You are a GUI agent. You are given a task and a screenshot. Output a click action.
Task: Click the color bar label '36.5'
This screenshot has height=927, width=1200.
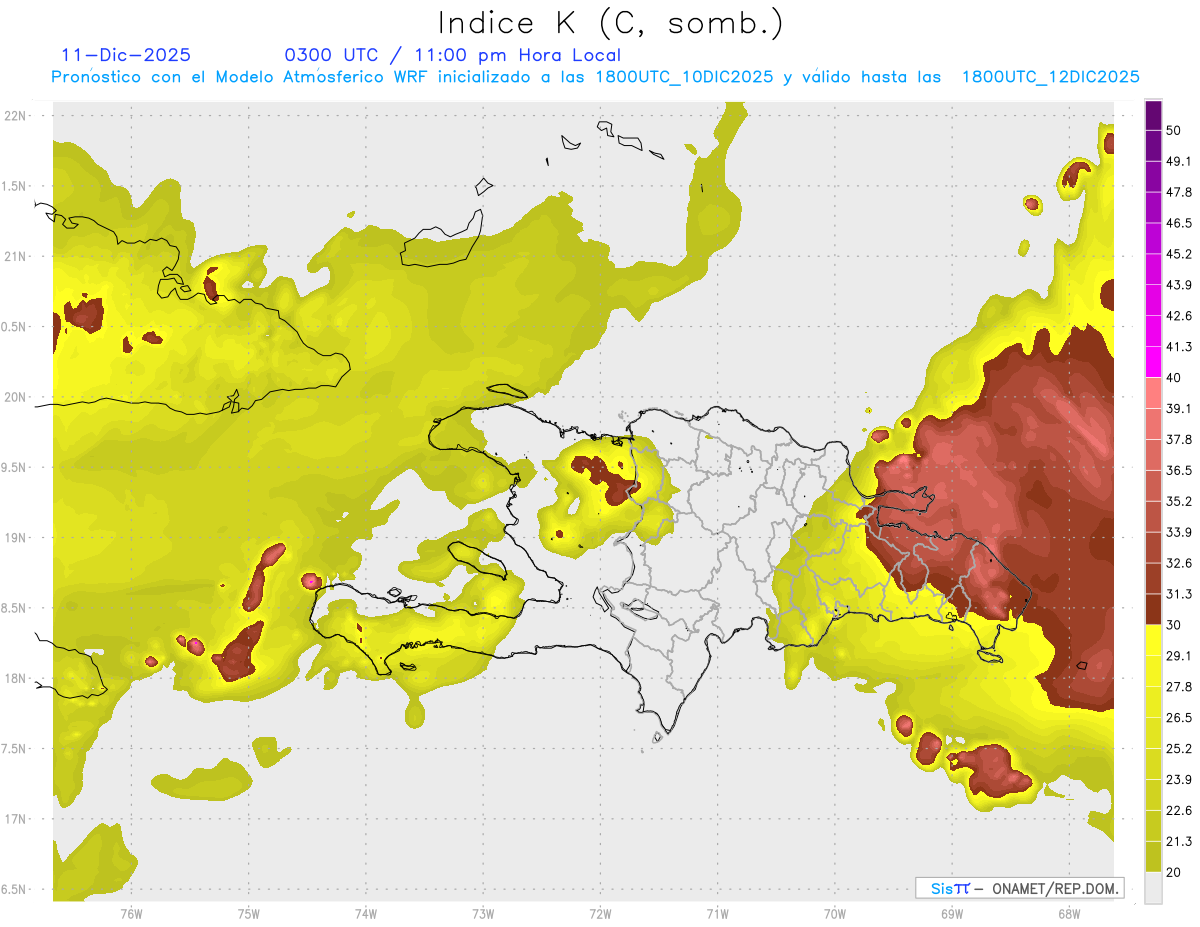(x=1179, y=470)
